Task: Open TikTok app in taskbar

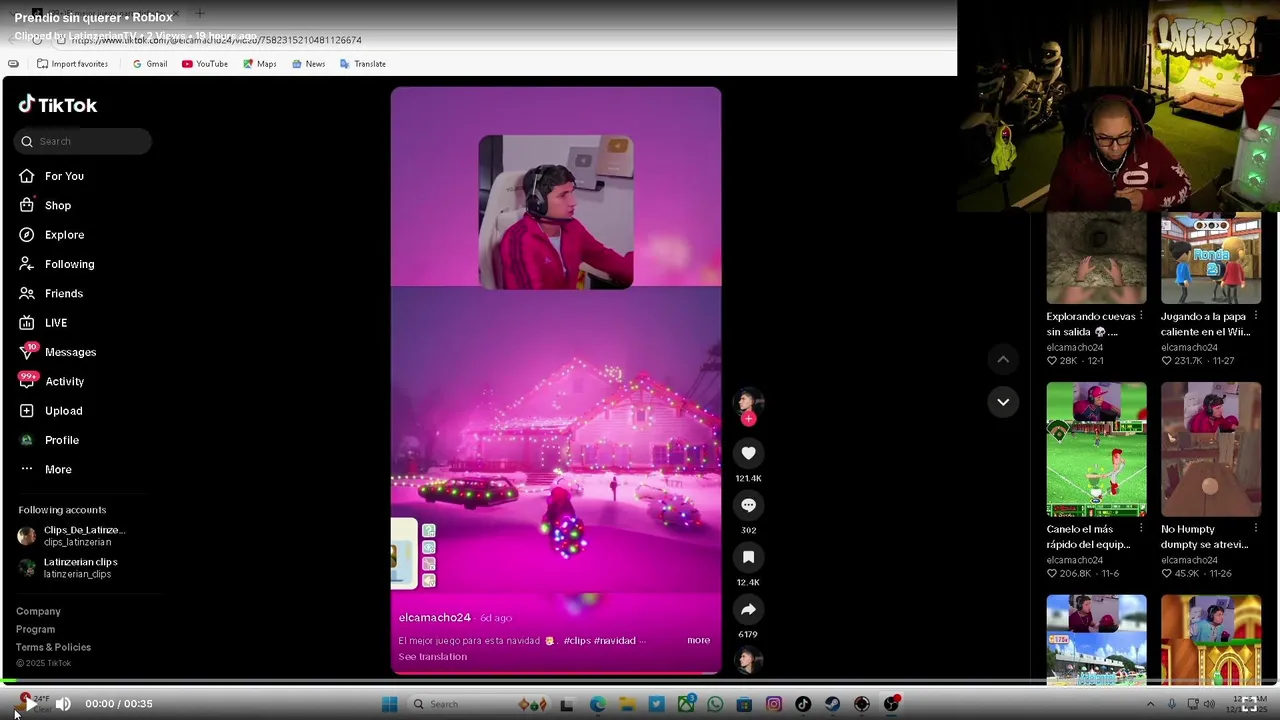Action: 803,704
